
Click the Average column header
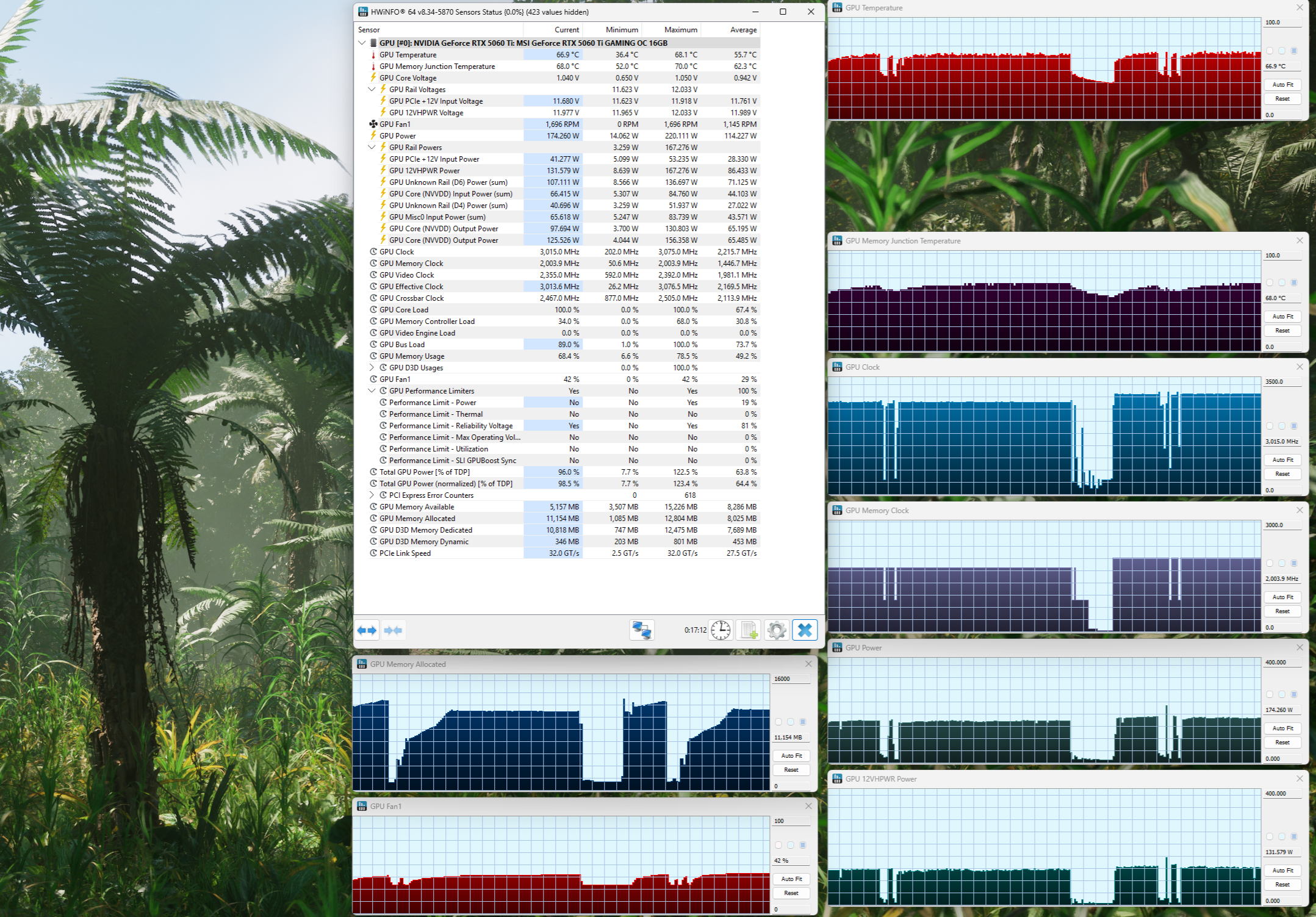[x=742, y=30]
